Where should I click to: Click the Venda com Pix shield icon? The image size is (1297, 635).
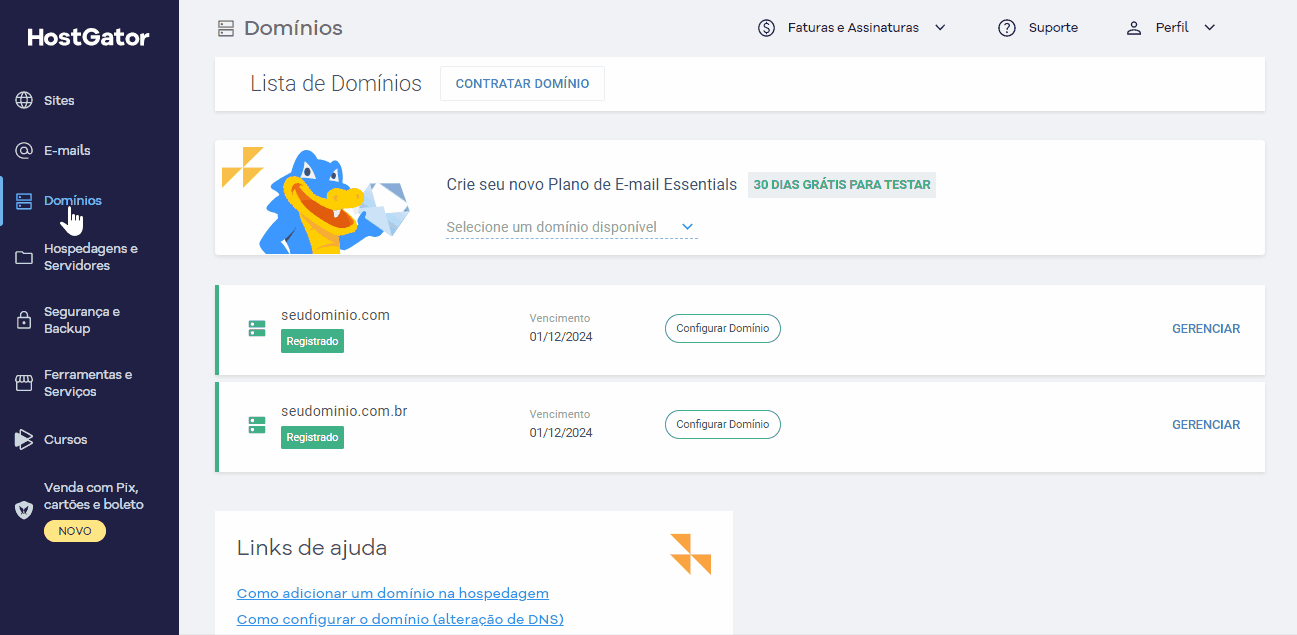24,510
